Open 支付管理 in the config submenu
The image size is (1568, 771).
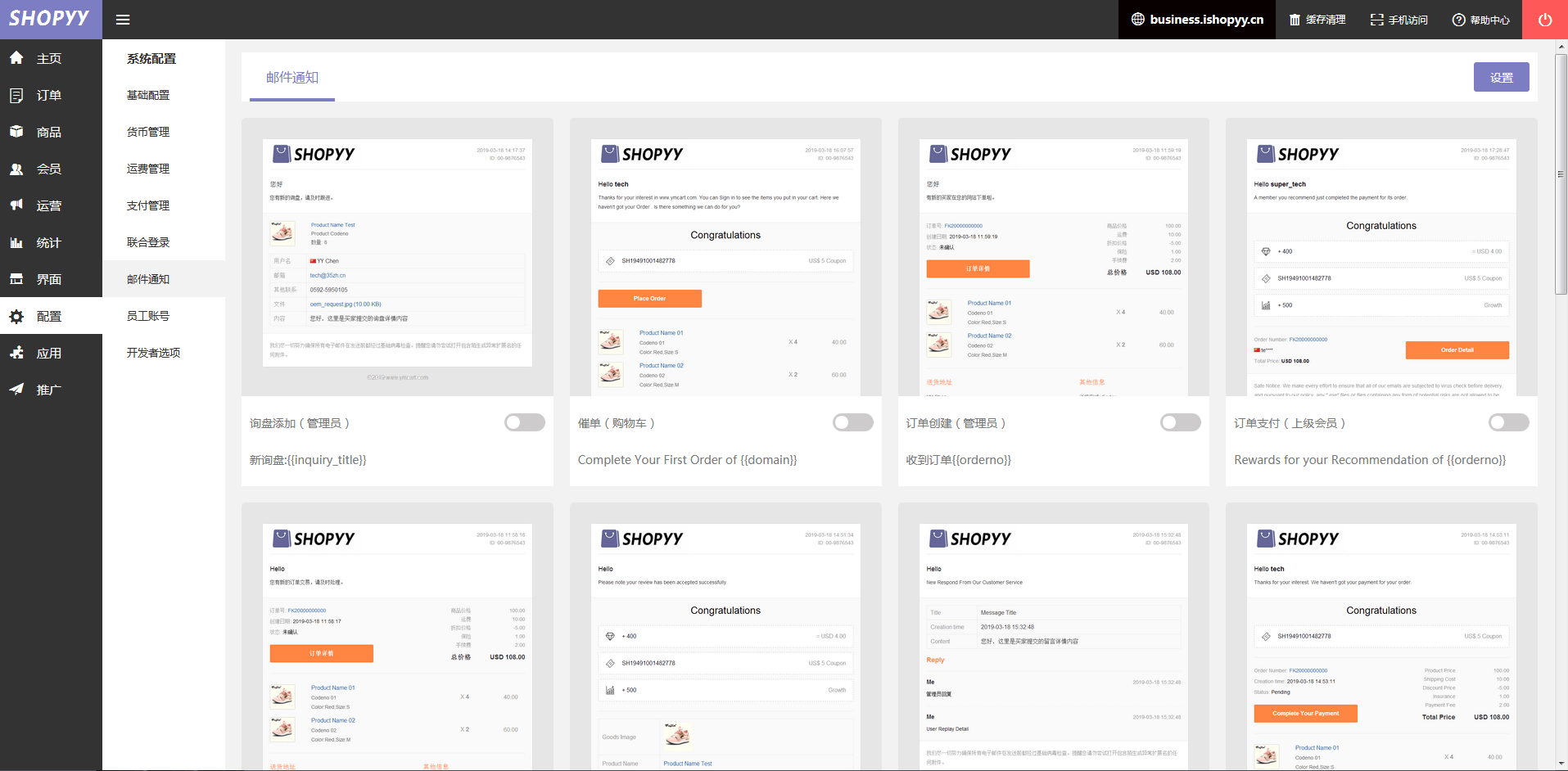[148, 205]
